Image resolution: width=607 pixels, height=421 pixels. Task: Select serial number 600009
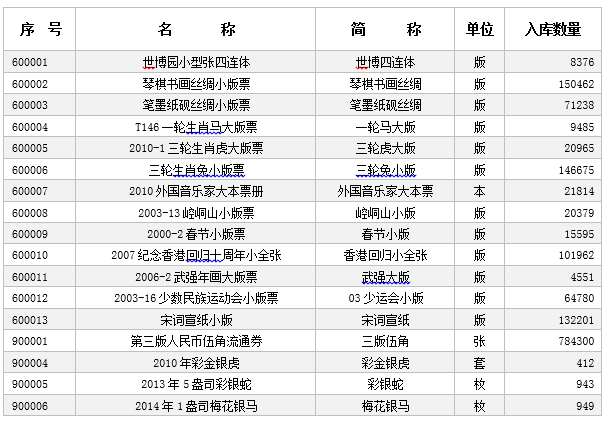(x=30, y=234)
